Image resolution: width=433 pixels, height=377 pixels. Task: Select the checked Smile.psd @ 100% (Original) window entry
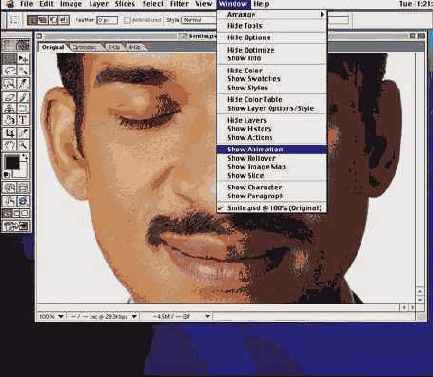pos(271,208)
